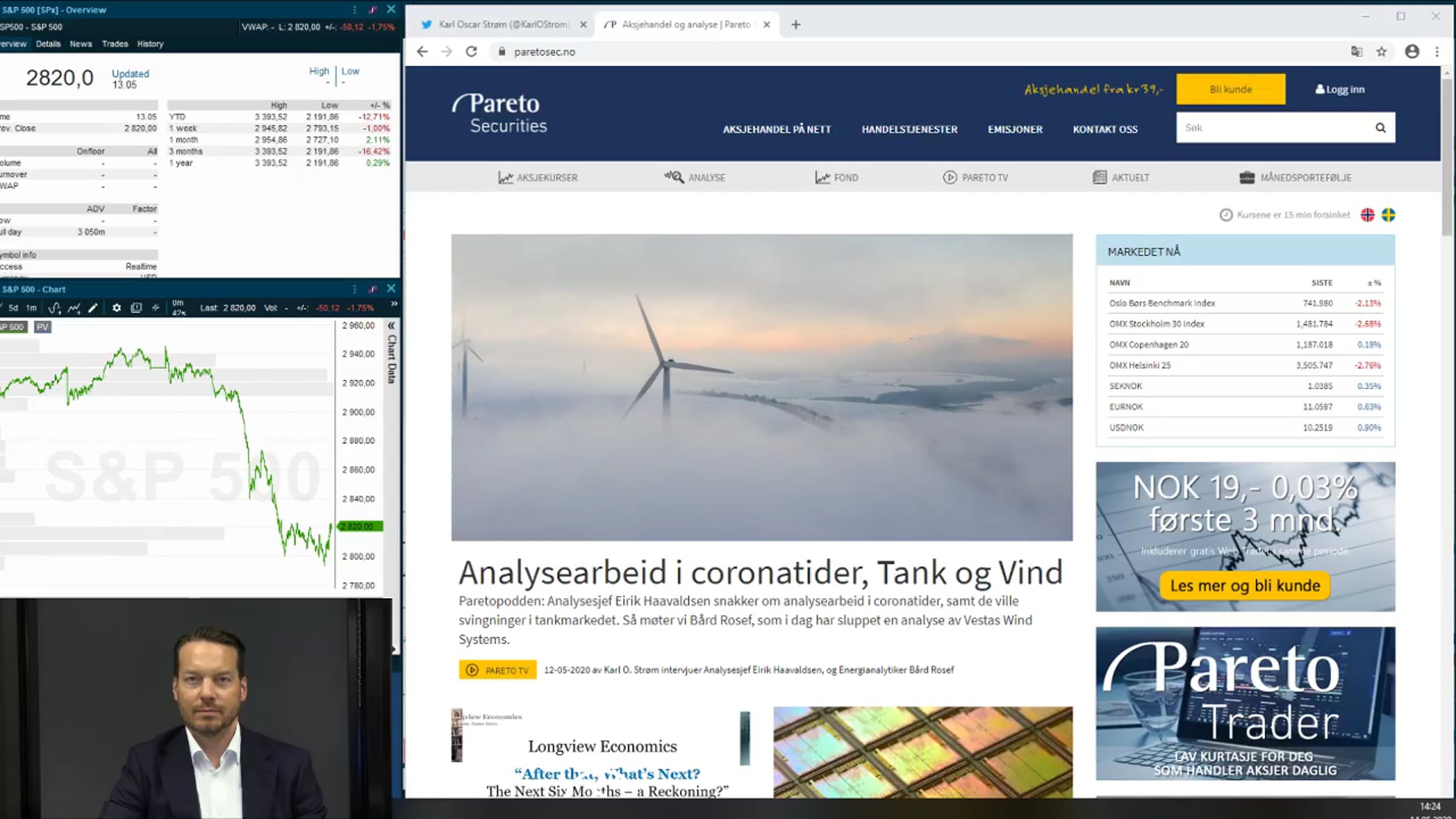Open the Analysearbeid i coronatider headline
Viewport: 1456px width, 819px height.
(760, 572)
